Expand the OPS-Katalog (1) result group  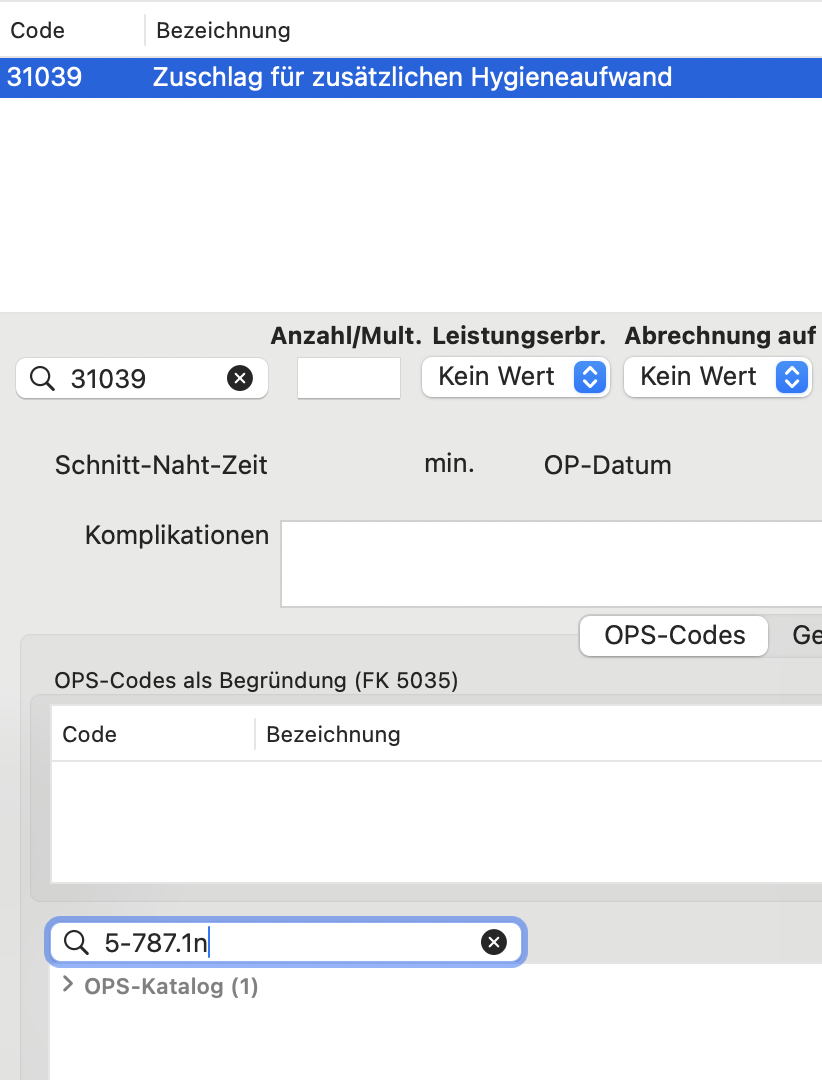point(68,985)
